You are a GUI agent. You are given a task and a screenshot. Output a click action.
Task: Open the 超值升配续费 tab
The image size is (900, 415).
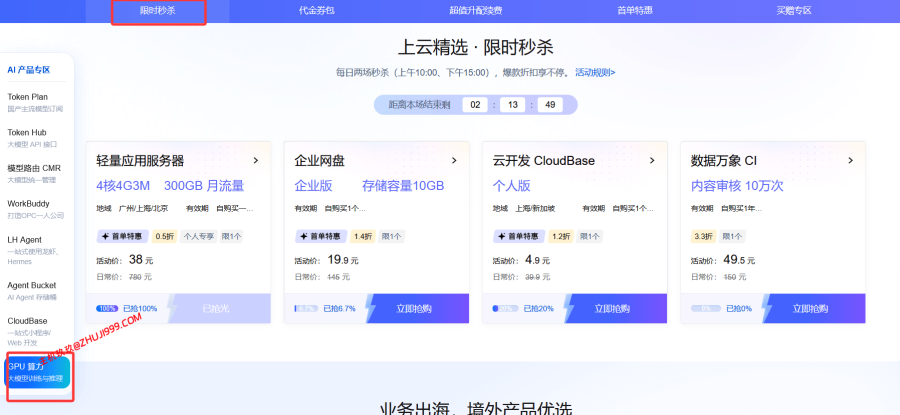click(476, 11)
